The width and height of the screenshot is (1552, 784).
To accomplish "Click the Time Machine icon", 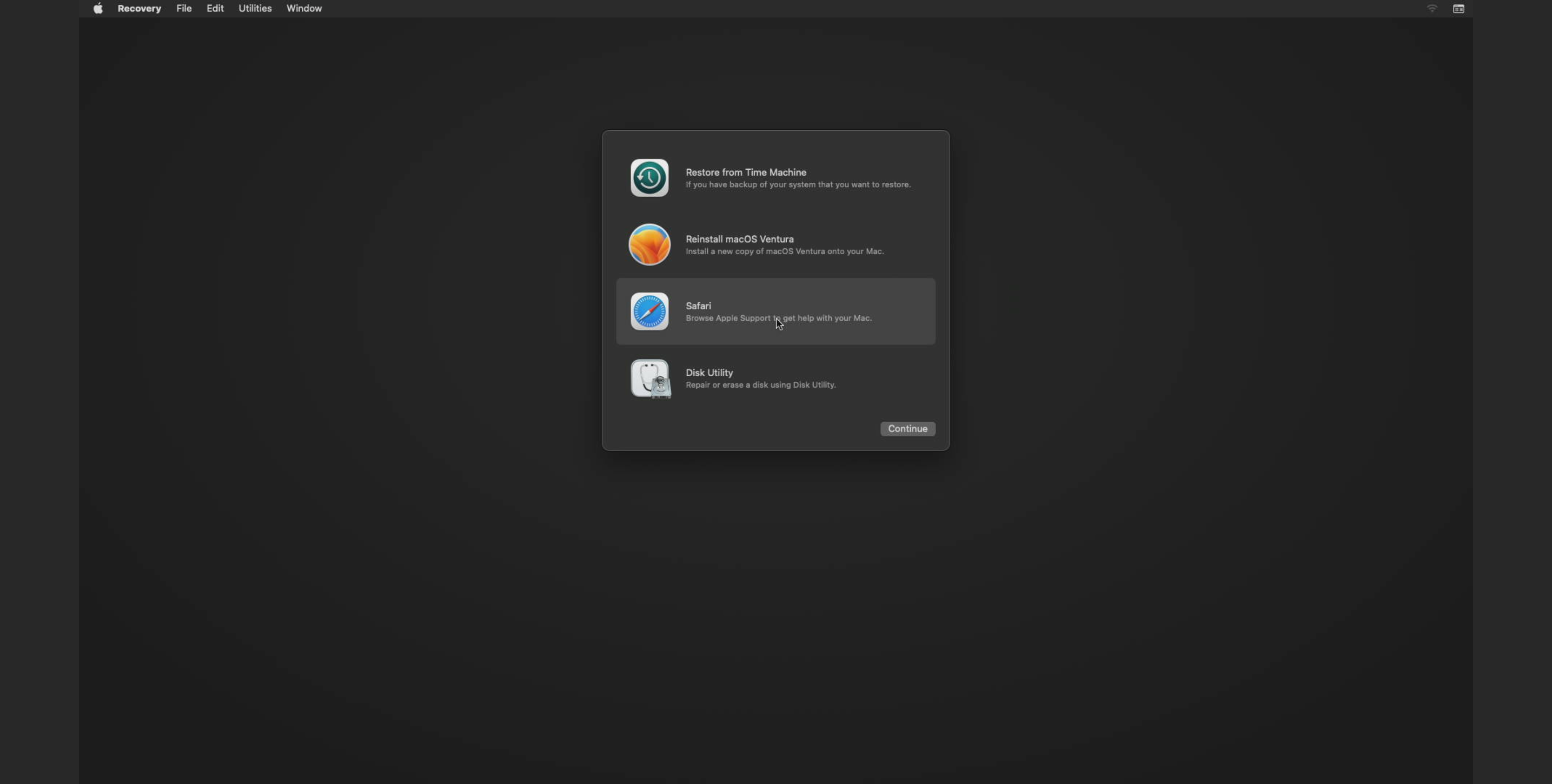I will (x=649, y=178).
